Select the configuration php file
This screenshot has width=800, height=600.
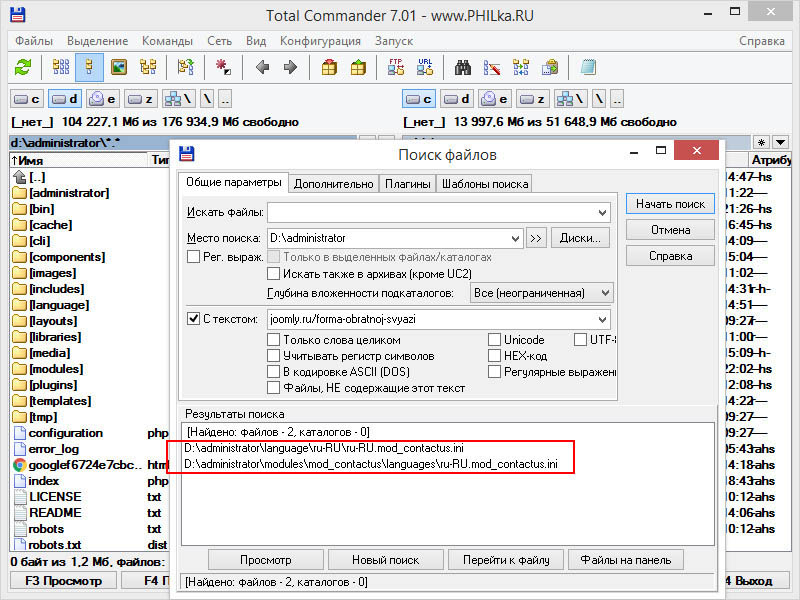point(65,433)
